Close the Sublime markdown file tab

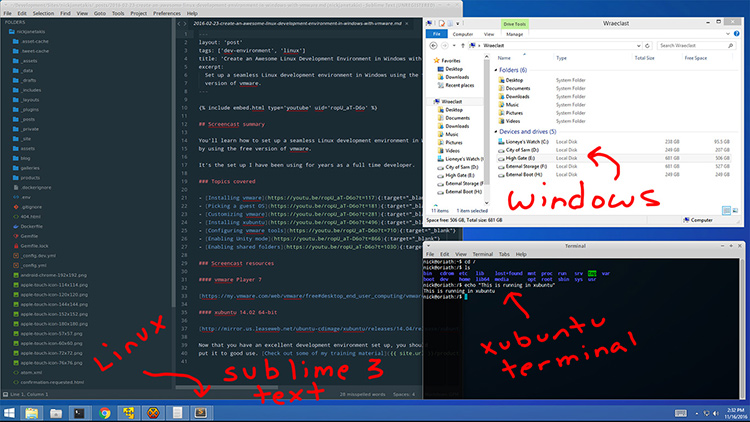tap(407, 23)
